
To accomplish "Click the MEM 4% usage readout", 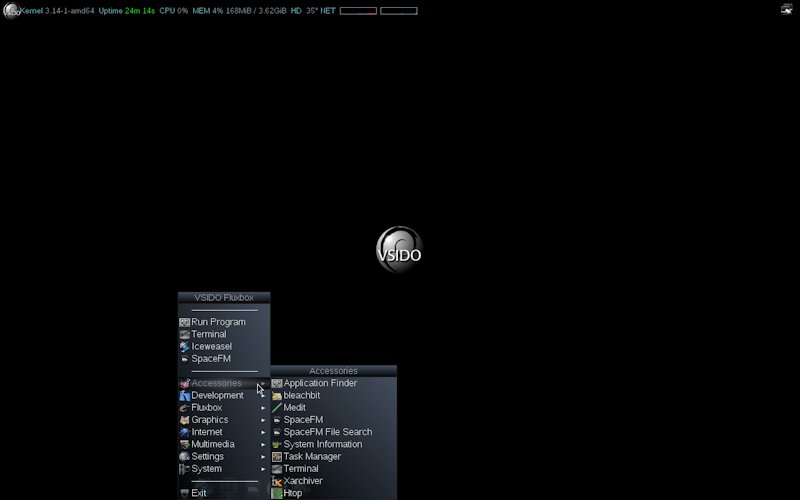I will tap(239, 11).
